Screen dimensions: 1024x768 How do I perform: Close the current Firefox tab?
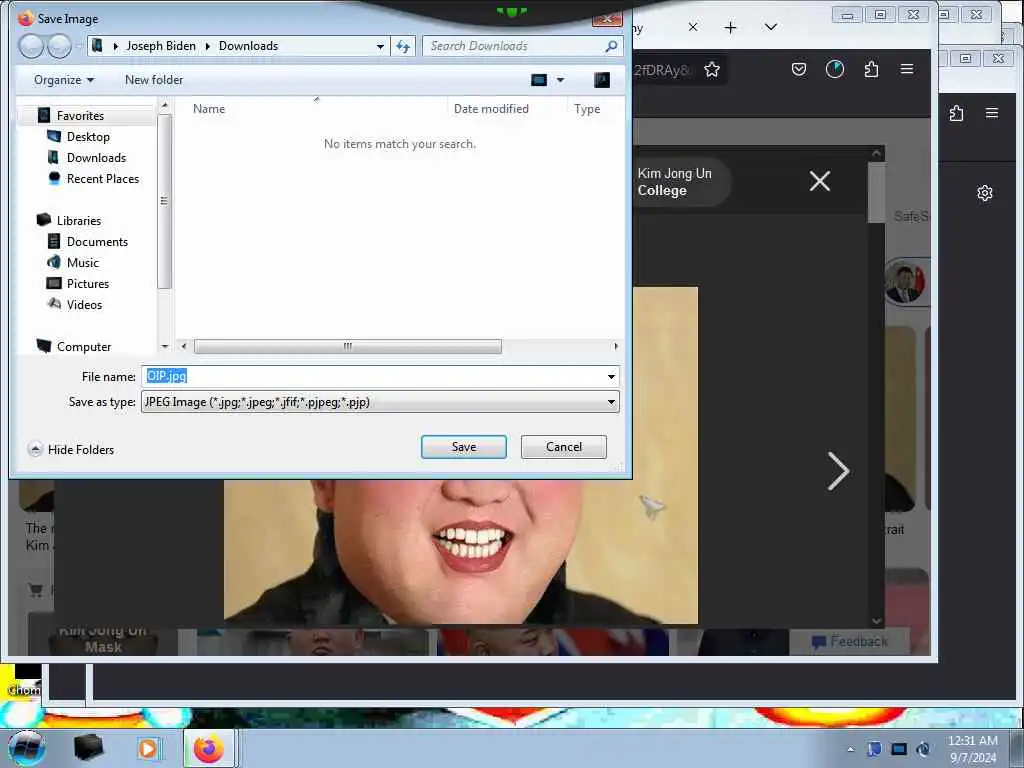pos(693,27)
